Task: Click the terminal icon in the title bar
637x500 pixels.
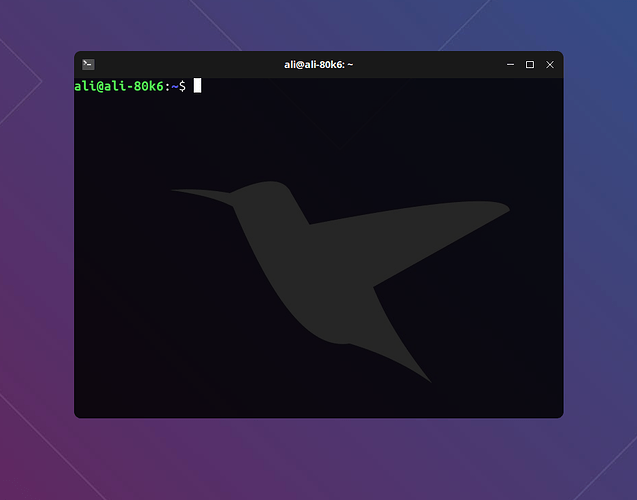Action: (88, 64)
